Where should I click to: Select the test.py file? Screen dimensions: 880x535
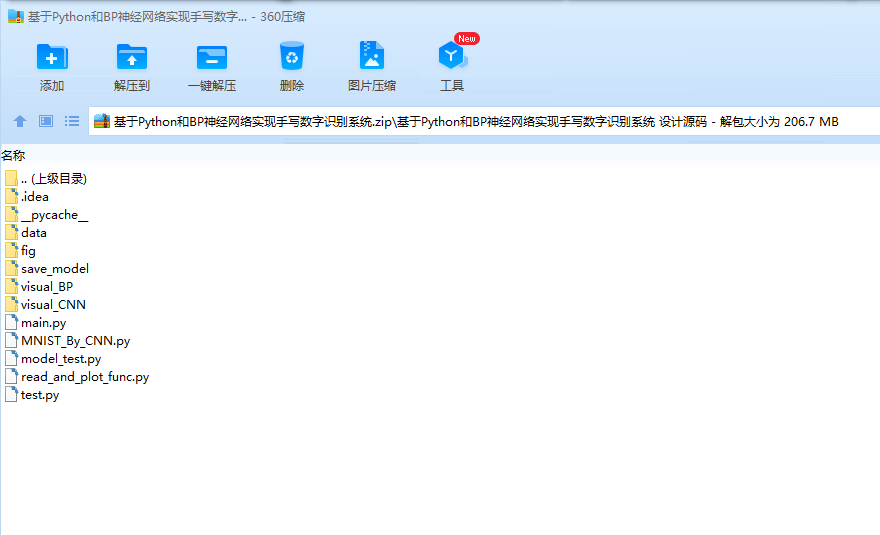click(32, 394)
